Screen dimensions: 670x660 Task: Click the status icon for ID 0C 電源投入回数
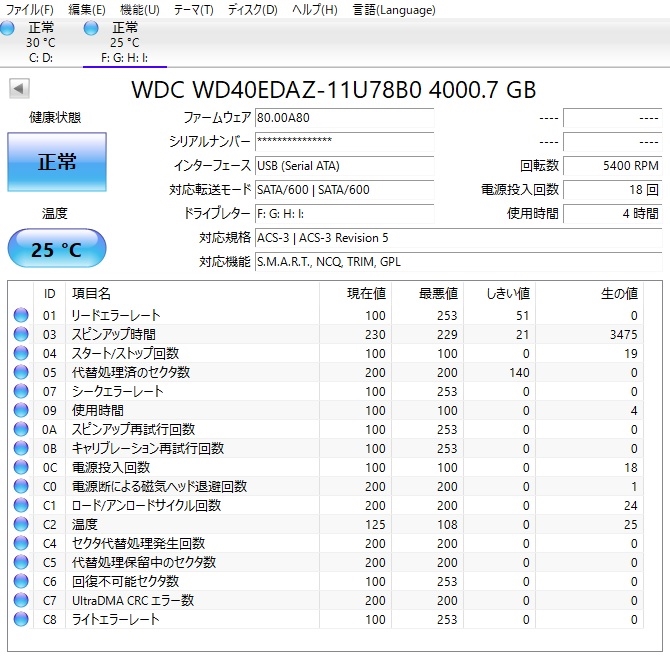21,467
